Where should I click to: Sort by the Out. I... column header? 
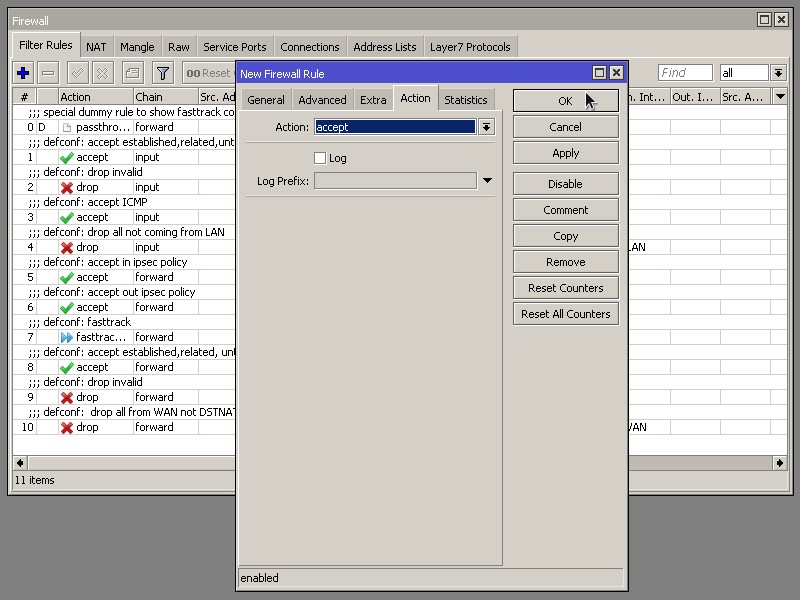(695, 96)
